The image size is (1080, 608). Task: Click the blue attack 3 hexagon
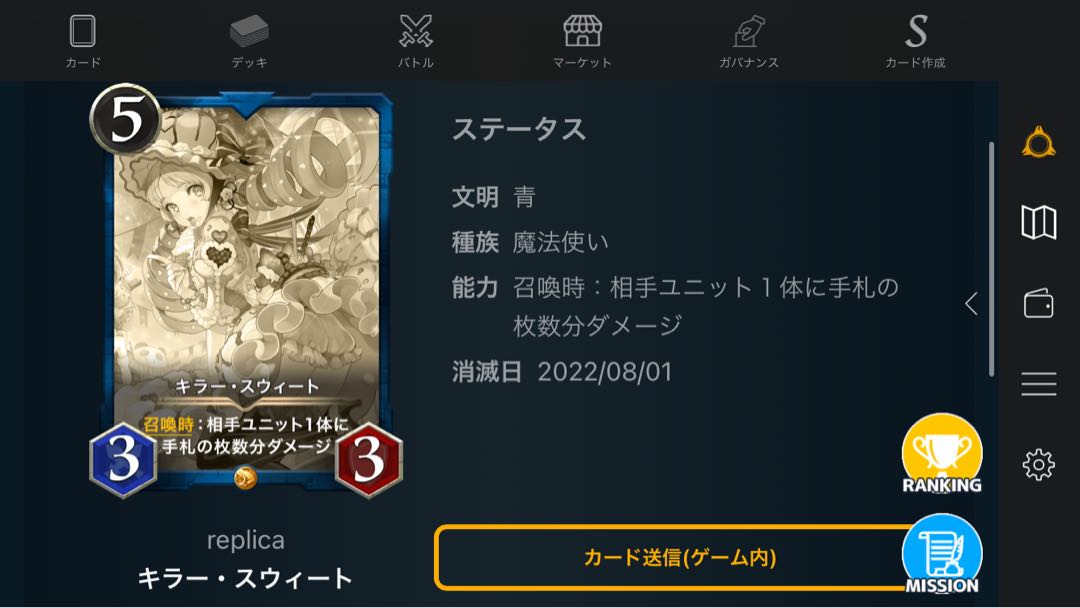click(123, 459)
